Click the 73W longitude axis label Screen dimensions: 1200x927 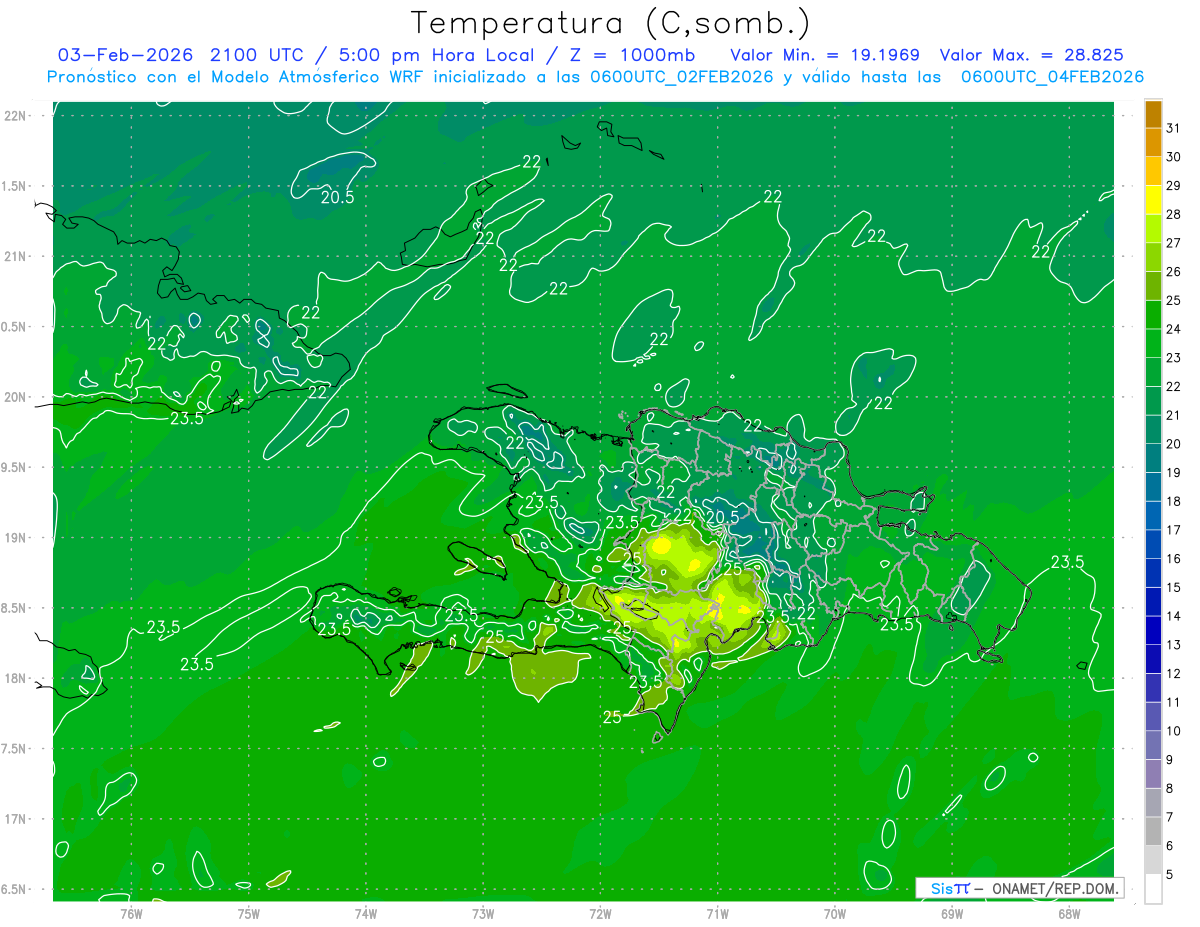point(483,914)
